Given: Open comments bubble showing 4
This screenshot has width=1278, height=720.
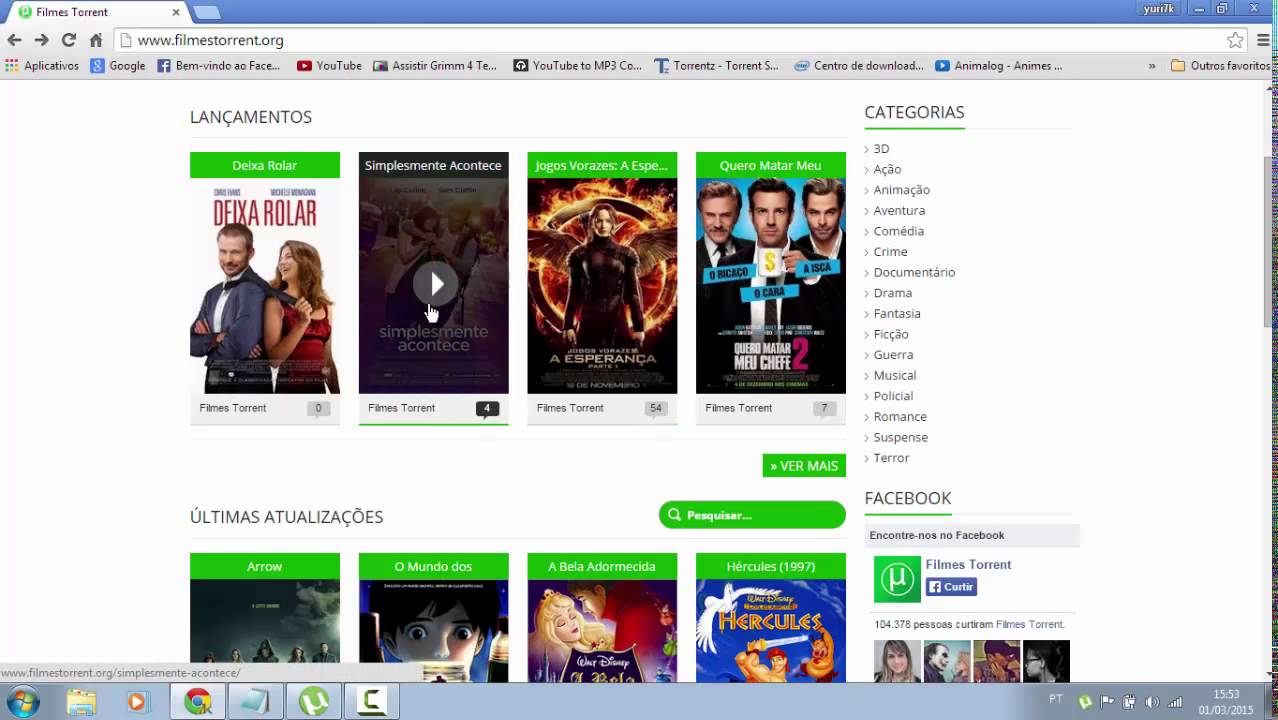Looking at the screenshot, I should [487, 408].
